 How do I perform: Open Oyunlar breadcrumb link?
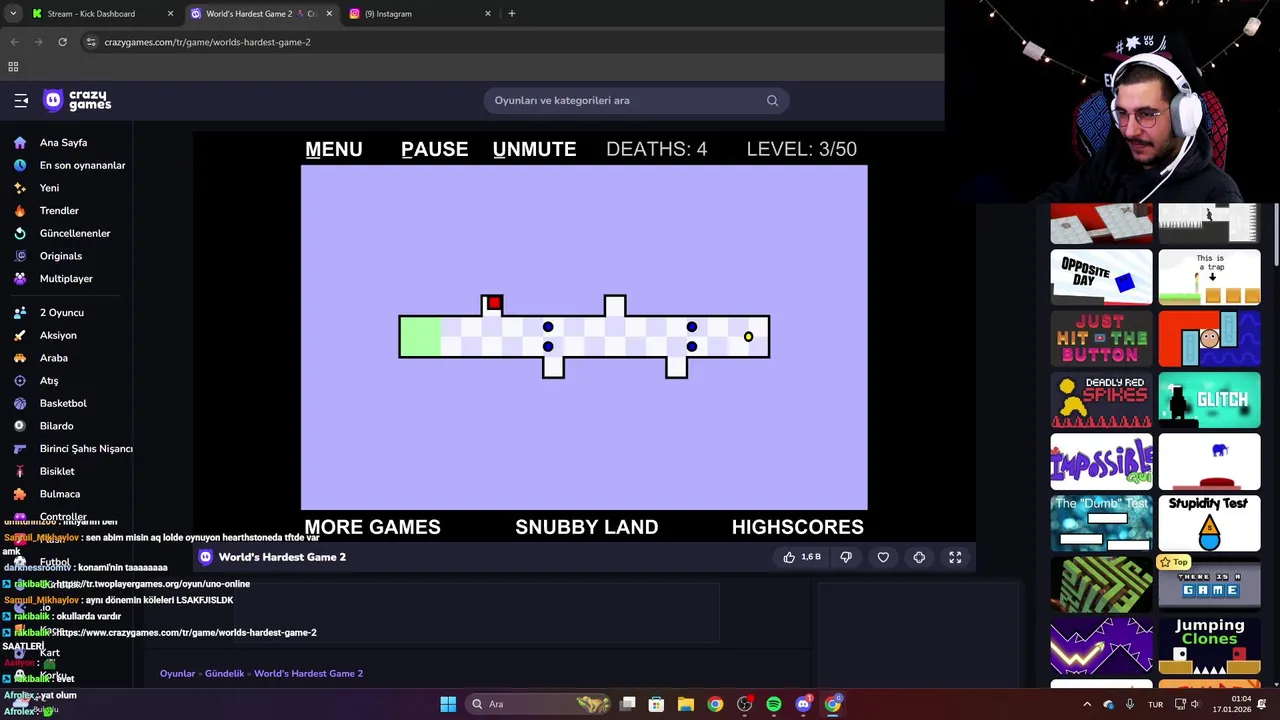point(177,674)
